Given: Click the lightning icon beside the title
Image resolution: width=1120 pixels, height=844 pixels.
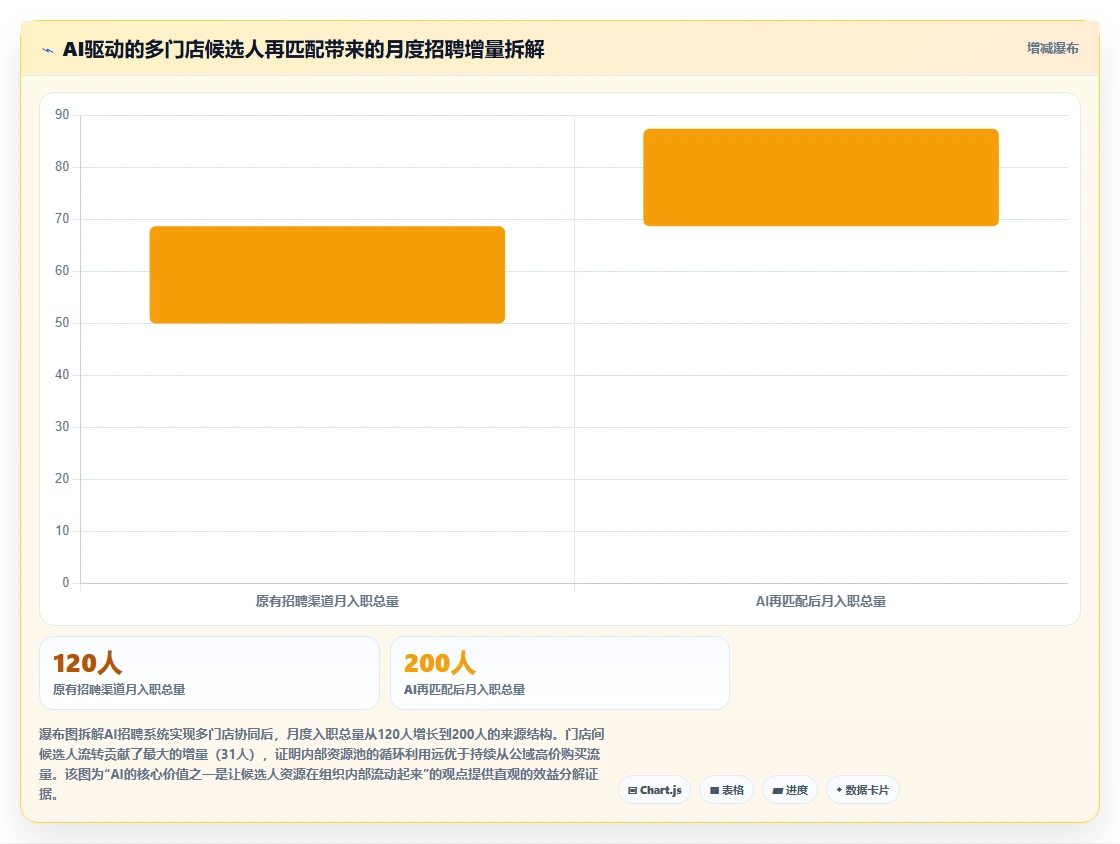Looking at the screenshot, I should pyautogui.click(x=48, y=50).
